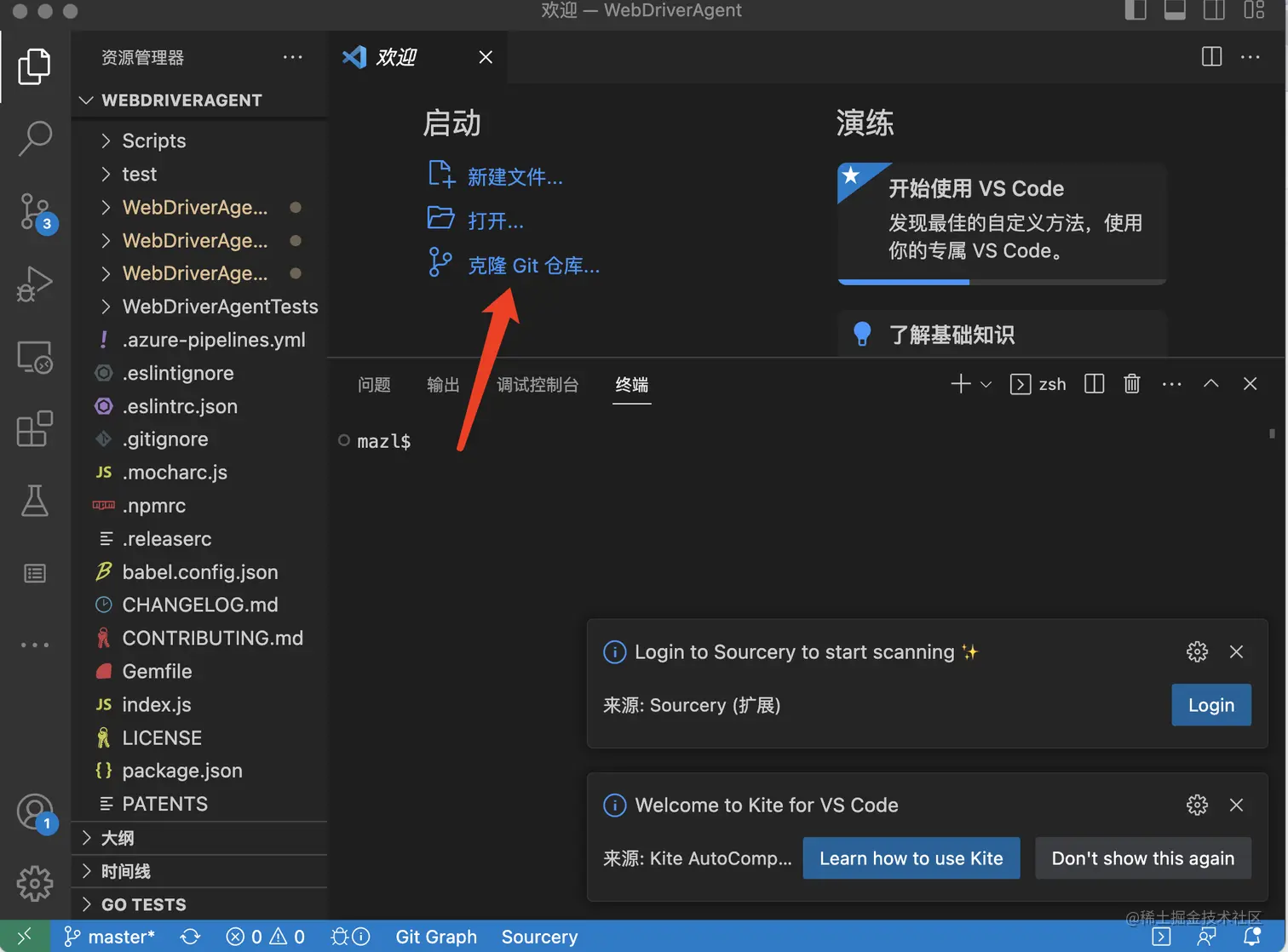This screenshot has width=1288, height=952.
Task: Open terminal launch profile dropdown arrow
Action: click(x=986, y=384)
